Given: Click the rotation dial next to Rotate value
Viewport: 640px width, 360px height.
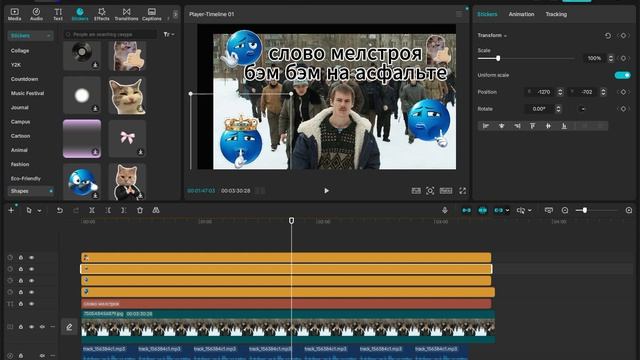Looking at the screenshot, I should pyautogui.click(x=583, y=109).
